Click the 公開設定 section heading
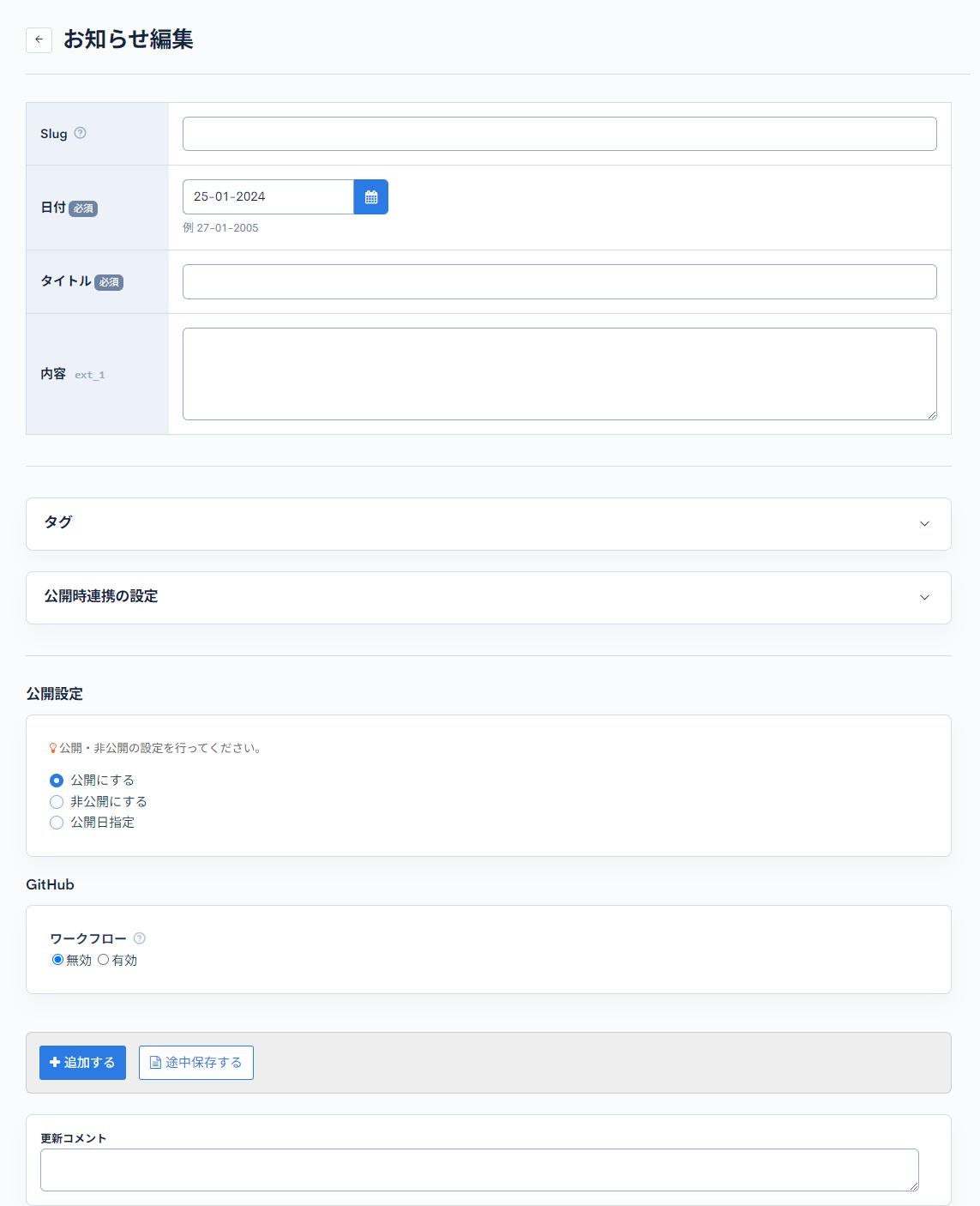This screenshot has height=1206, width=980. tap(55, 693)
